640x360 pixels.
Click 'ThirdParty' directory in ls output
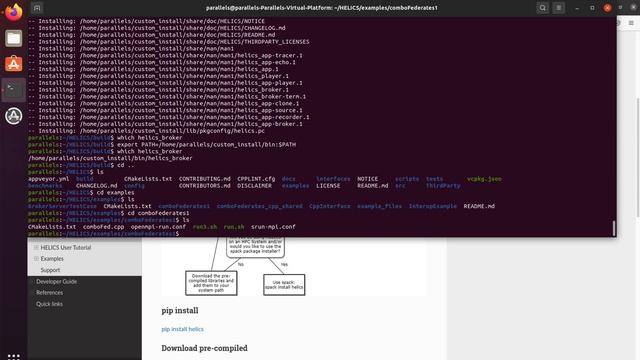click(x=443, y=186)
